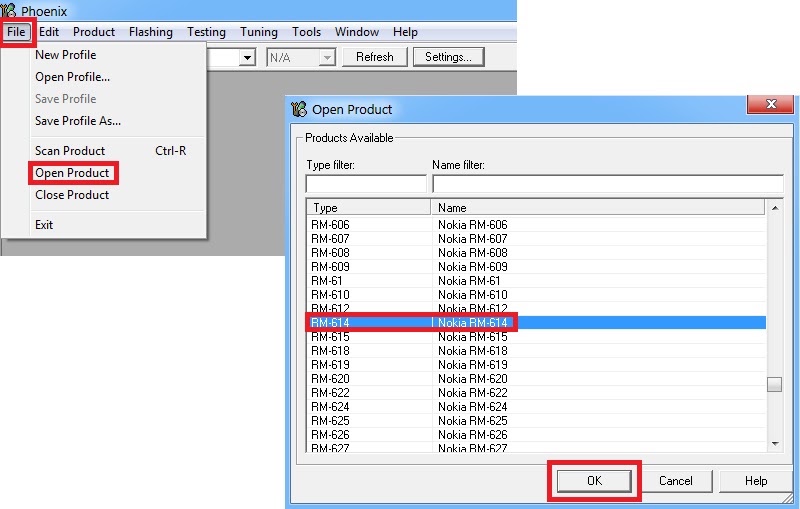
Task: Expand the connection dropdown arrow in toolbar
Action: 247,57
